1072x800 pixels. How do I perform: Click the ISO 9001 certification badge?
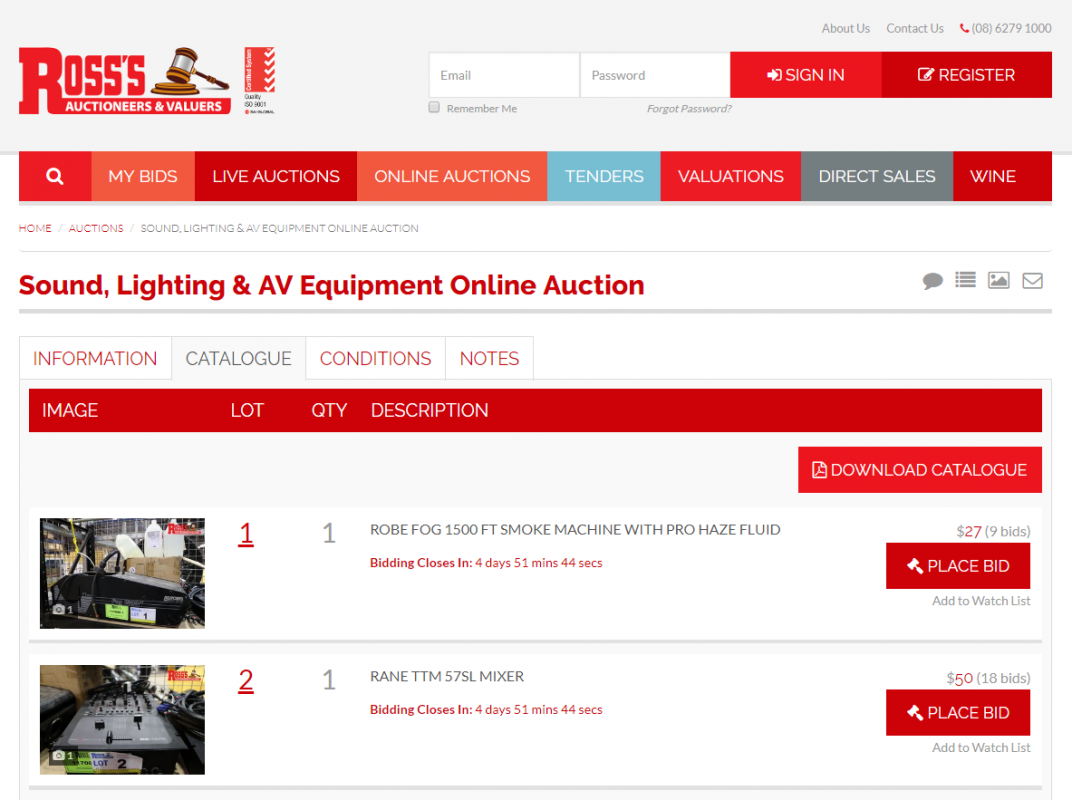pos(260,80)
